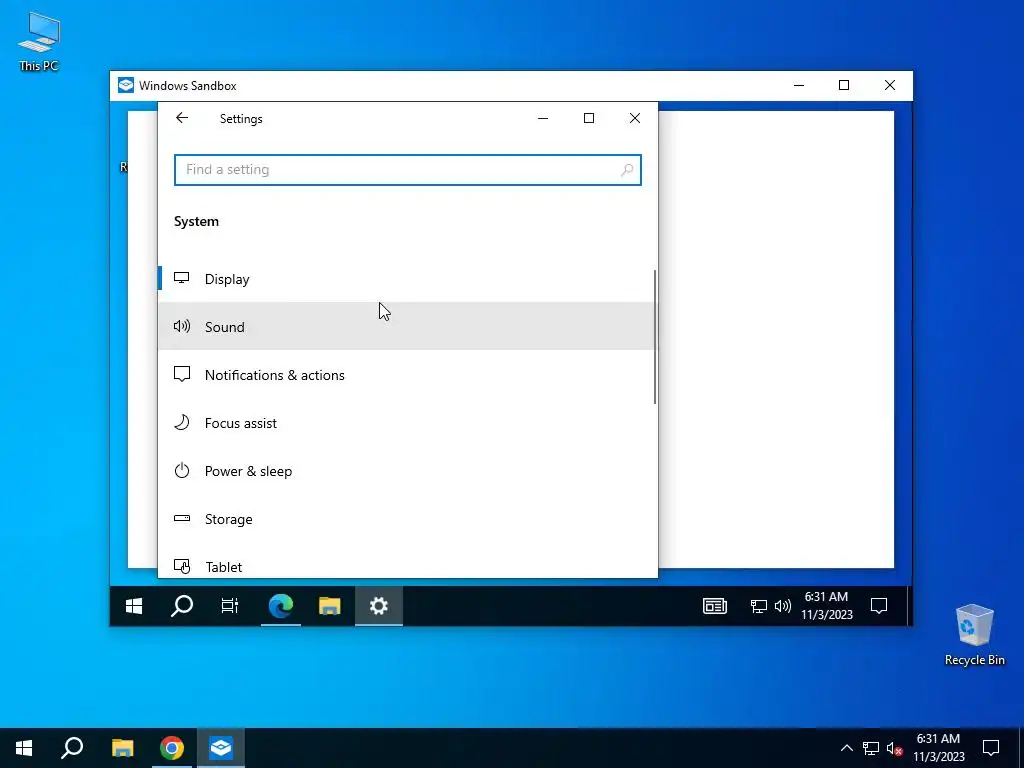Focus the Find a setting search box
This screenshot has height=768, width=1024.
pyautogui.click(x=408, y=170)
